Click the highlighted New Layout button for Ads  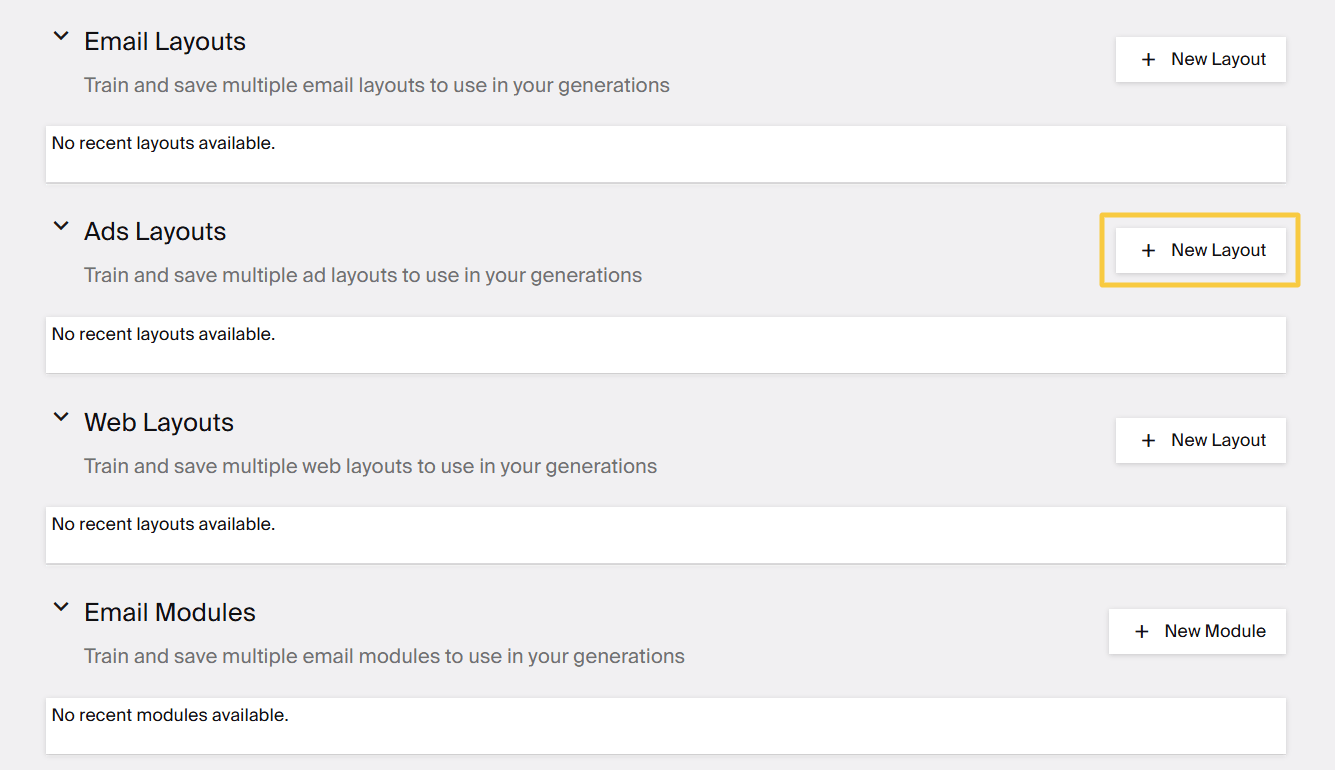[x=1200, y=250]
